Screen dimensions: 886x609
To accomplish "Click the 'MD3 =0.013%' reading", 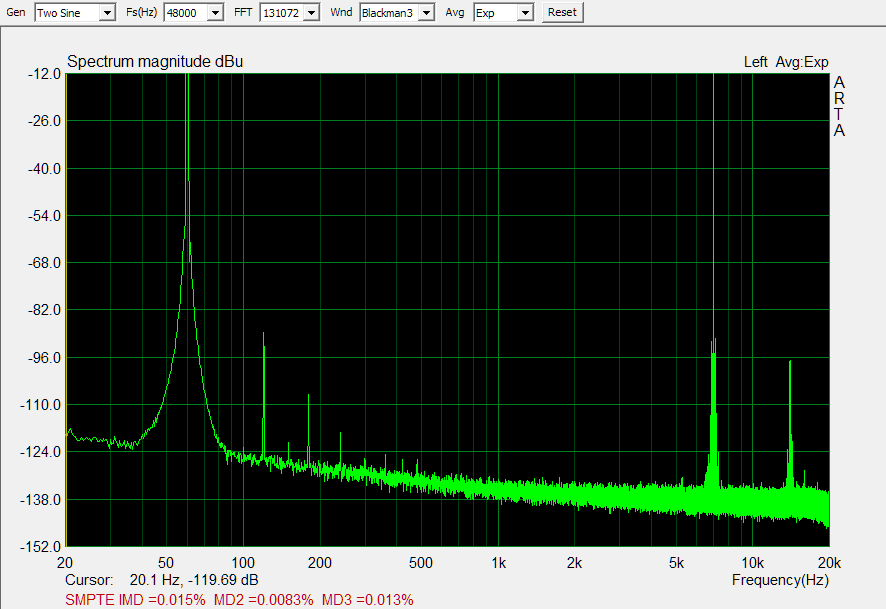I will [368, 599].
